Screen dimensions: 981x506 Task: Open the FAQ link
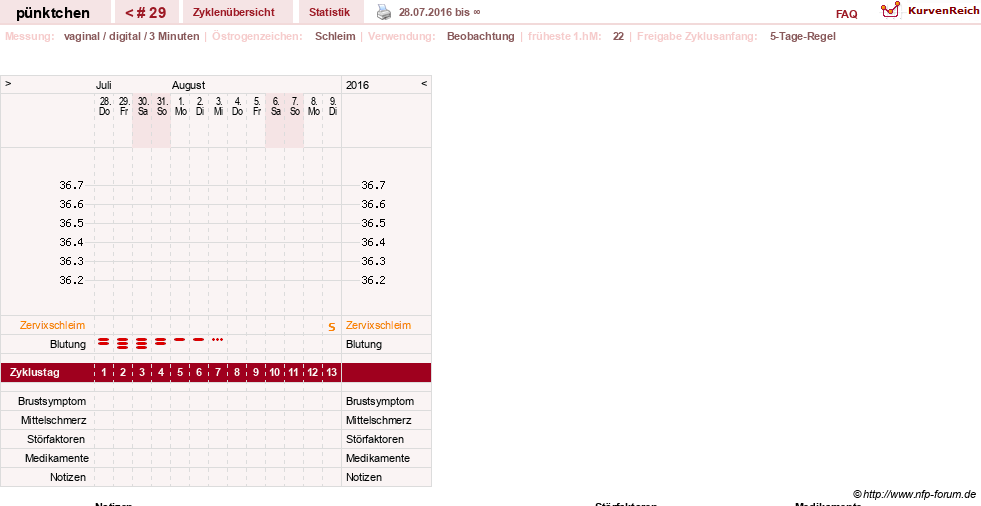pyautogui.click(x=846, y=14)
